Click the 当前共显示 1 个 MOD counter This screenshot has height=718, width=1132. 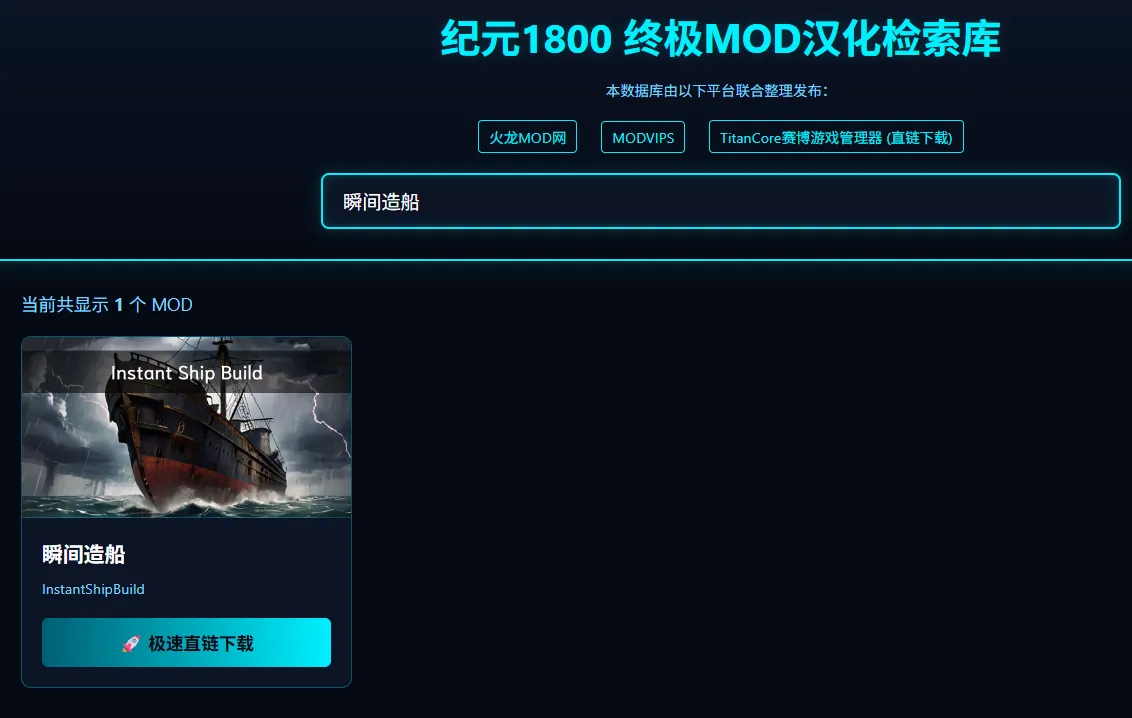click(x=107, y=305)
